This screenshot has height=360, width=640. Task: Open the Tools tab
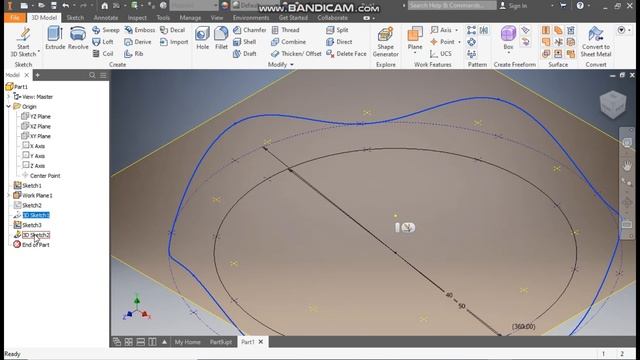[x=163, y=18]
